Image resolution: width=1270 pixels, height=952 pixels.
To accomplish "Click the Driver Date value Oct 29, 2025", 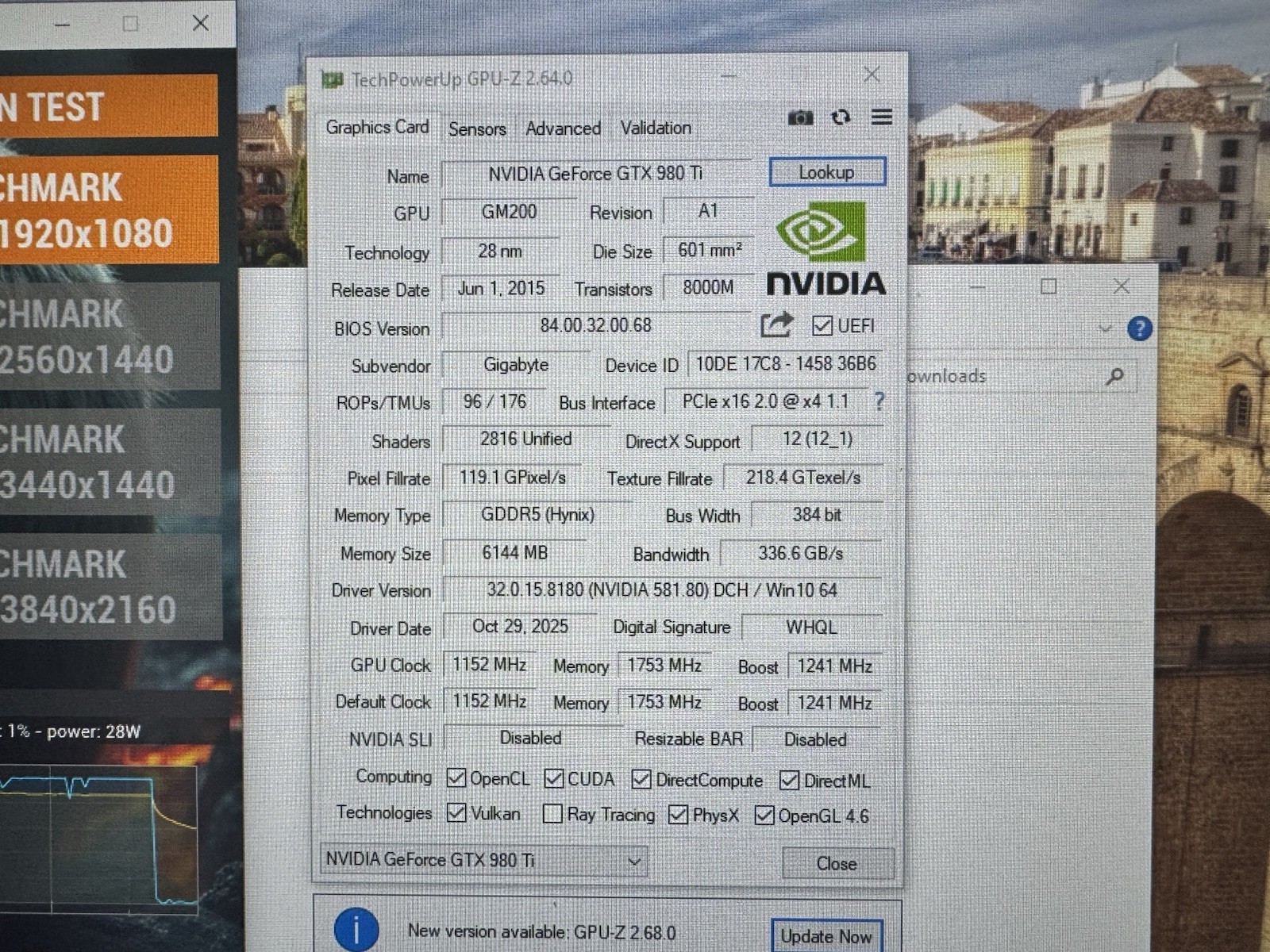I will [520, 627].
